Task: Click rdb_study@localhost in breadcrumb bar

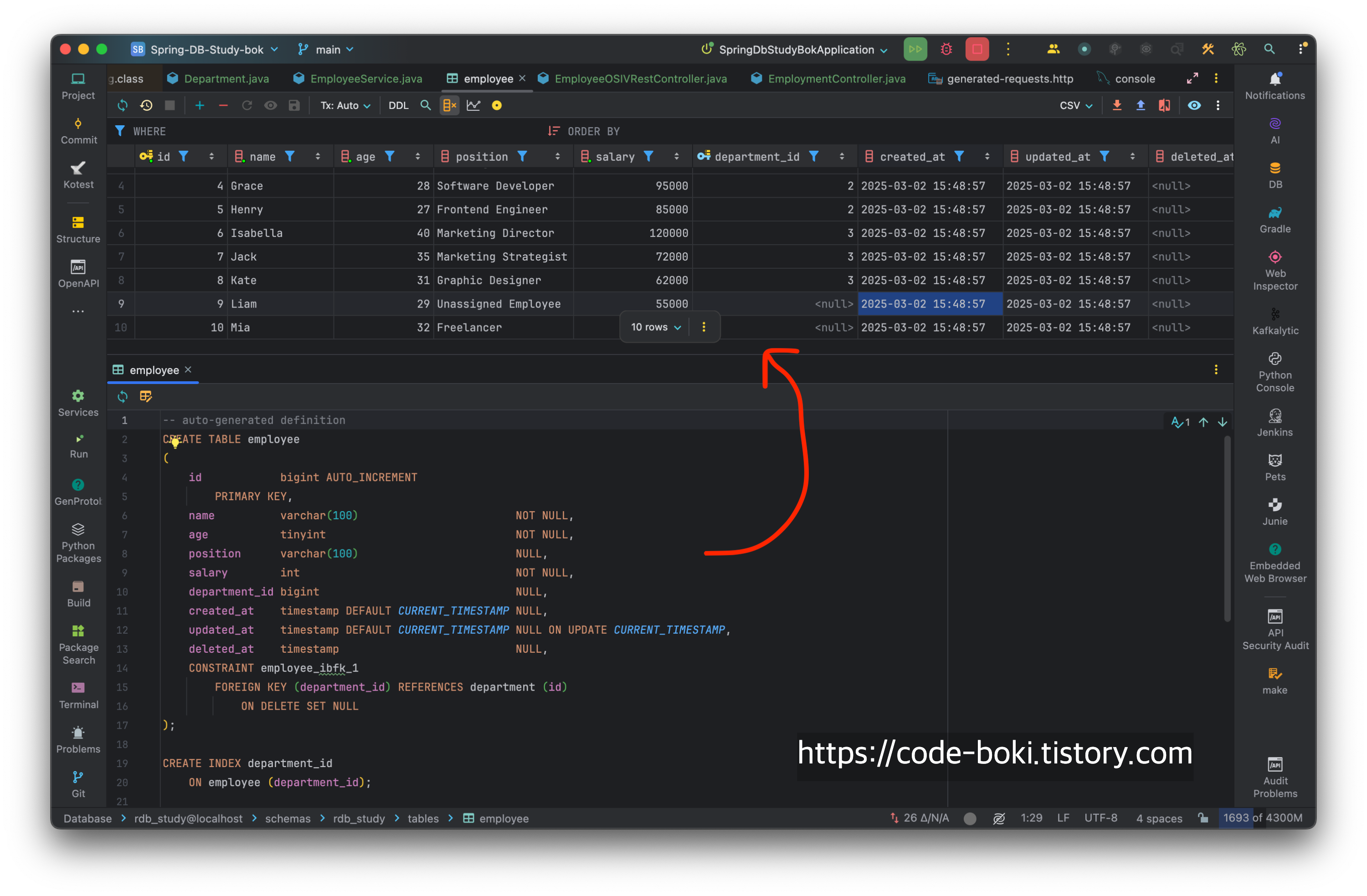Action: [188, 818]
